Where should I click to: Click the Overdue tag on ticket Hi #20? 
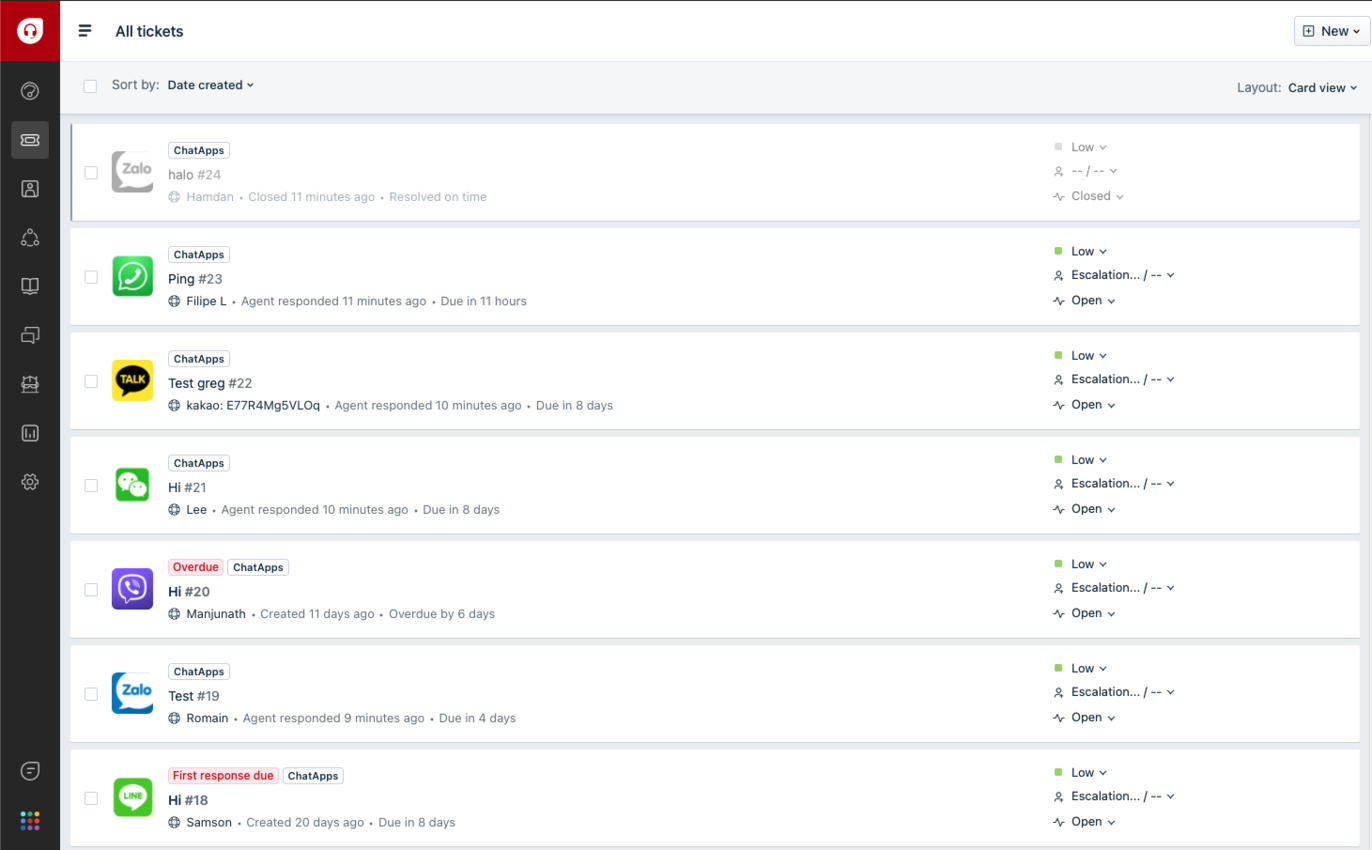(x=195, y=567)
